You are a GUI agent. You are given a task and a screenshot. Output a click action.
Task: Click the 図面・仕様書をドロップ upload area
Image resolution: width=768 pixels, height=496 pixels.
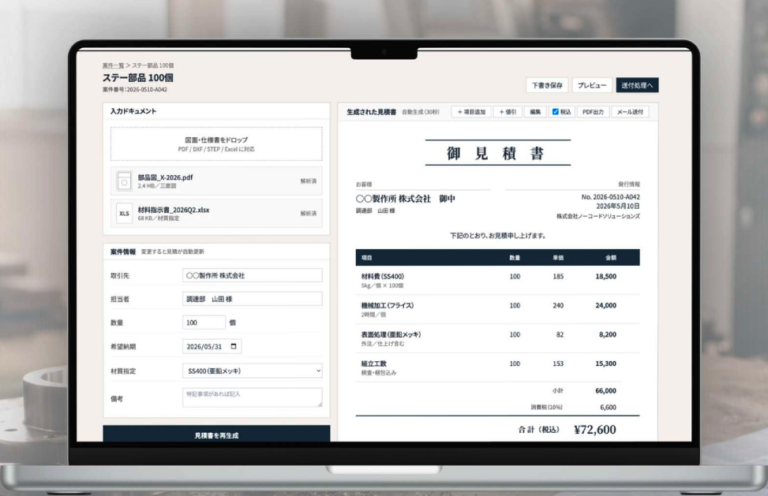(216, 144)
